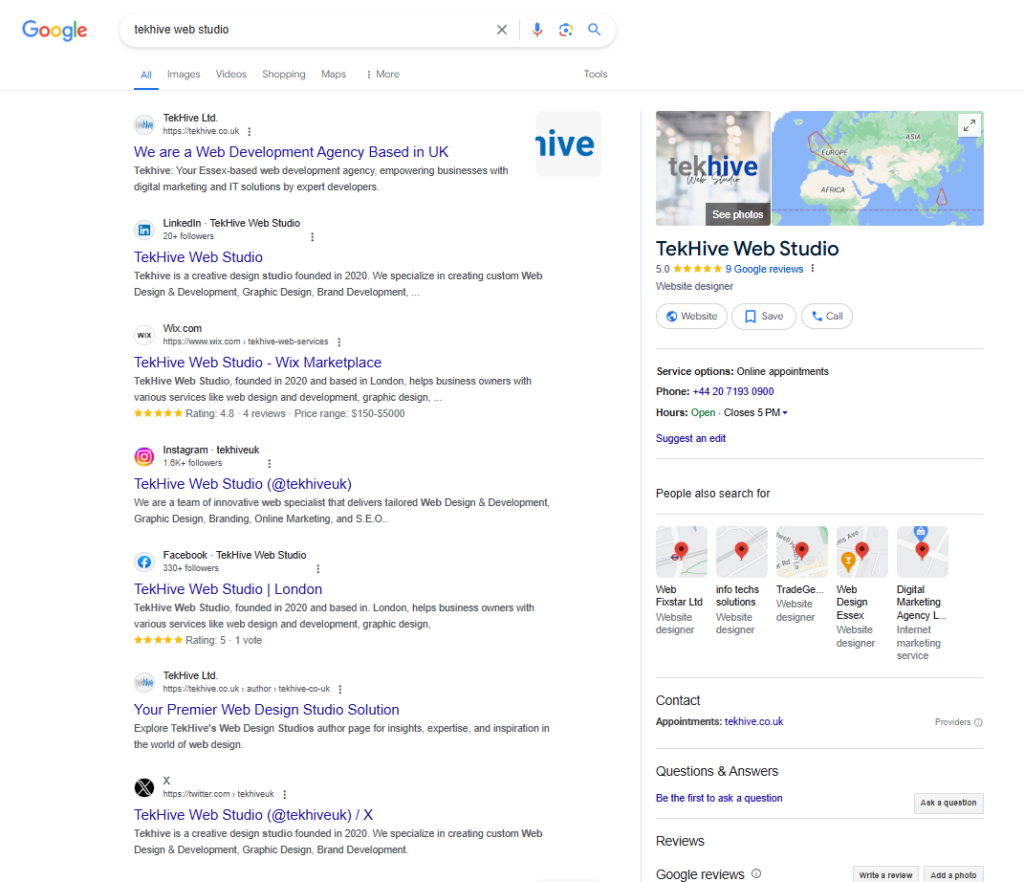Open See photos thumbnail

pyautogui.click(x=713, y=168)
